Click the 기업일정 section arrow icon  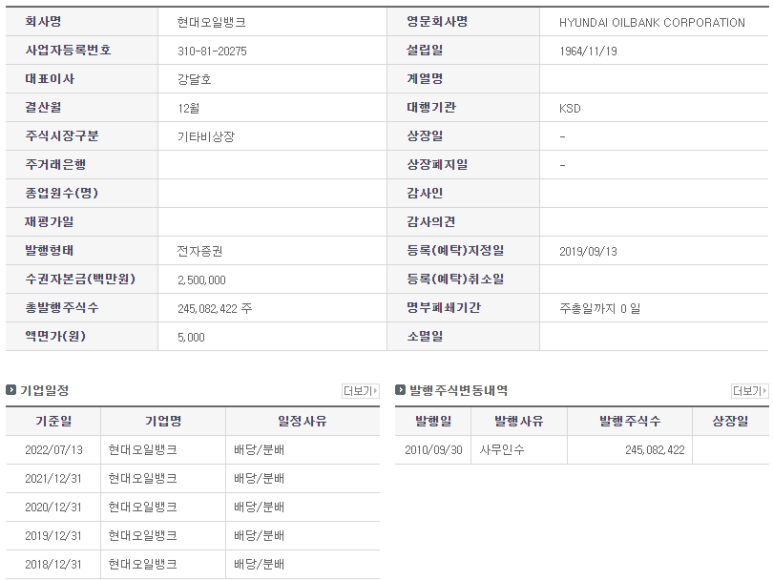(x=11, y=390)
